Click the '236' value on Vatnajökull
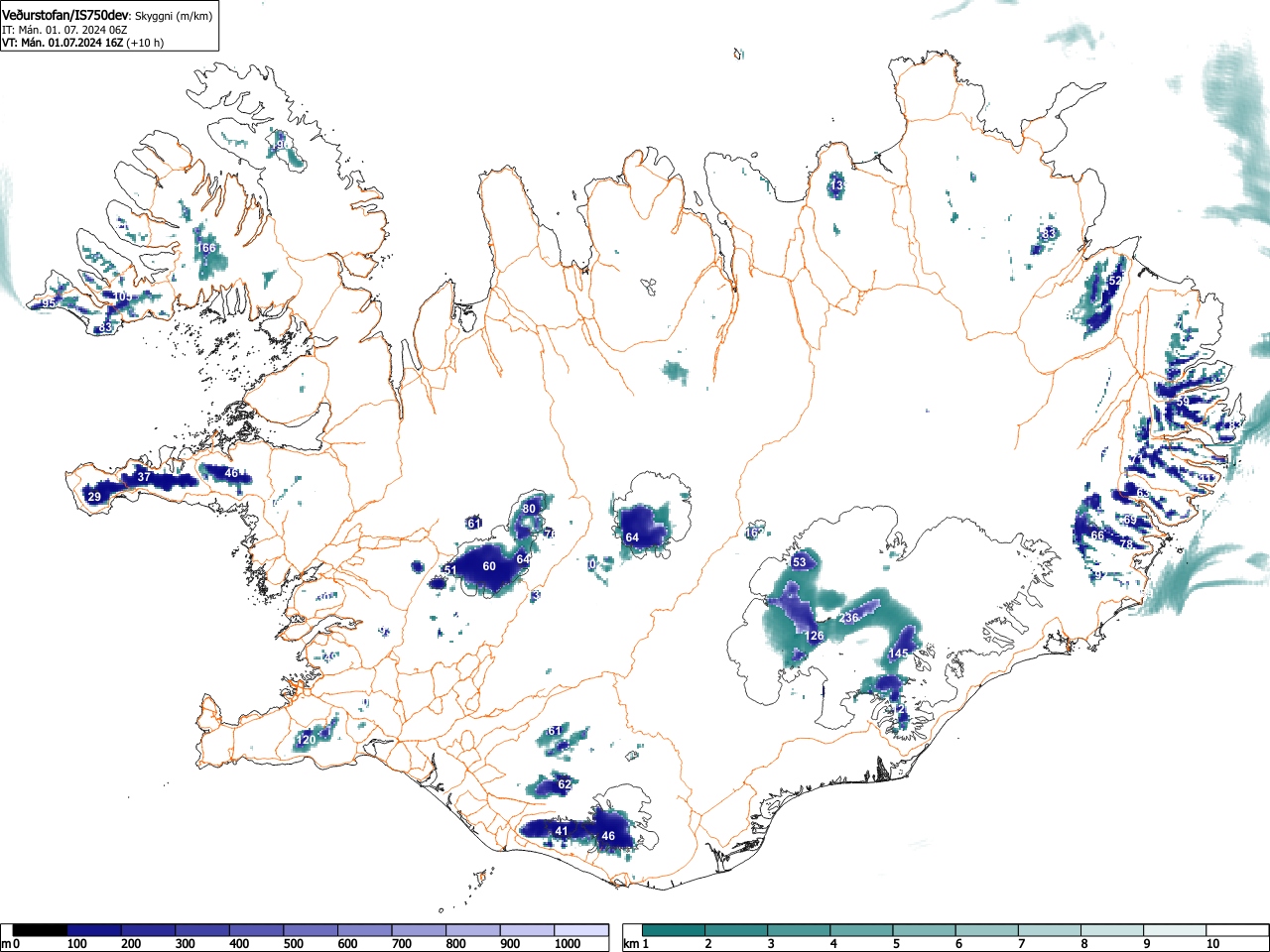This screenshot has width=1270, height=952. pos(849,618)
